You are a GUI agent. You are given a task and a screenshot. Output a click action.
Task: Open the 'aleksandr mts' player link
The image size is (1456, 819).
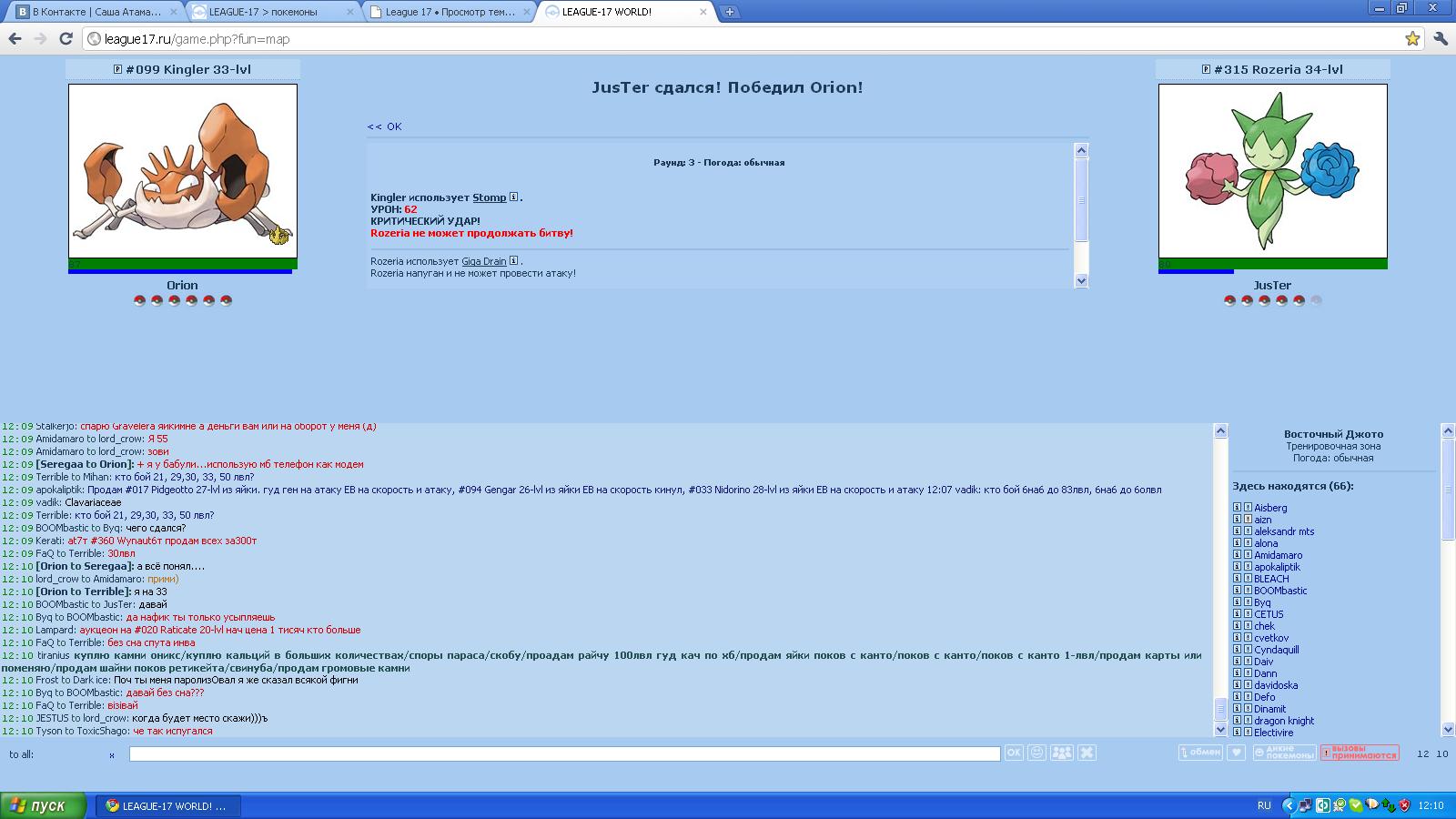click(1284, 531)
